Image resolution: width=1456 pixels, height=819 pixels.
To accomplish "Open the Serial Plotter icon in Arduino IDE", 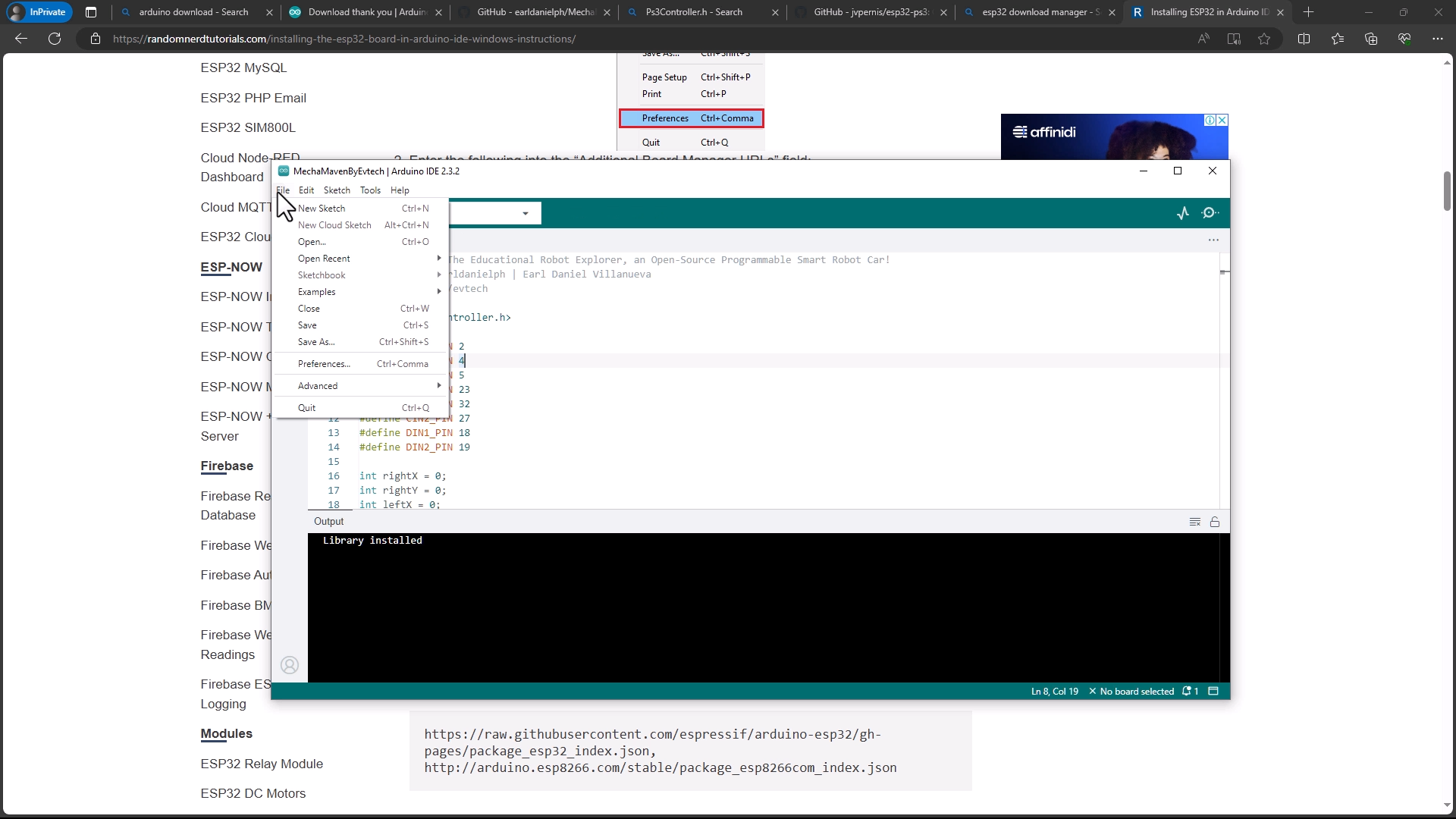I will click(x=1183, y=213).
